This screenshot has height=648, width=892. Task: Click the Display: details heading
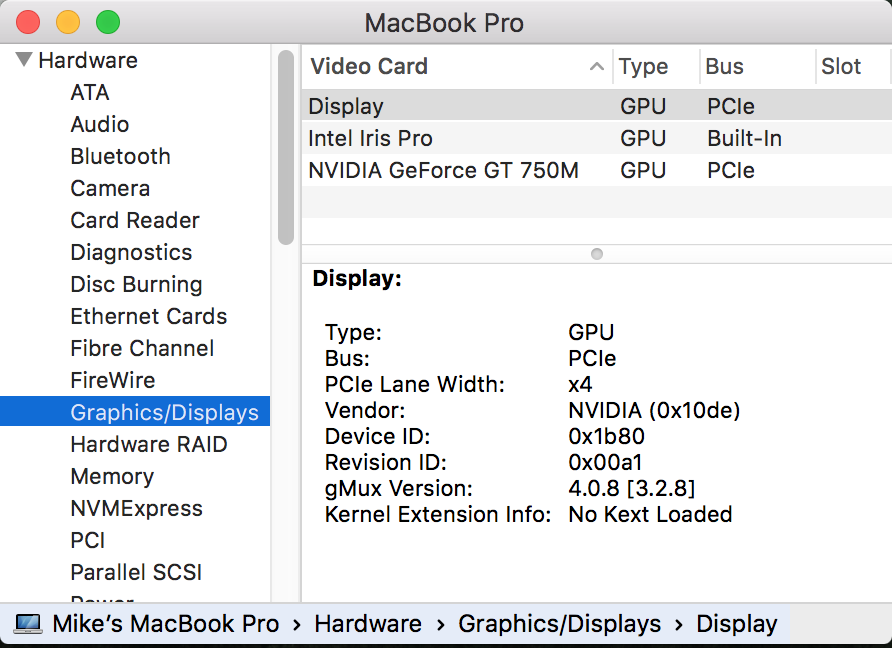[x=357, y=278]
